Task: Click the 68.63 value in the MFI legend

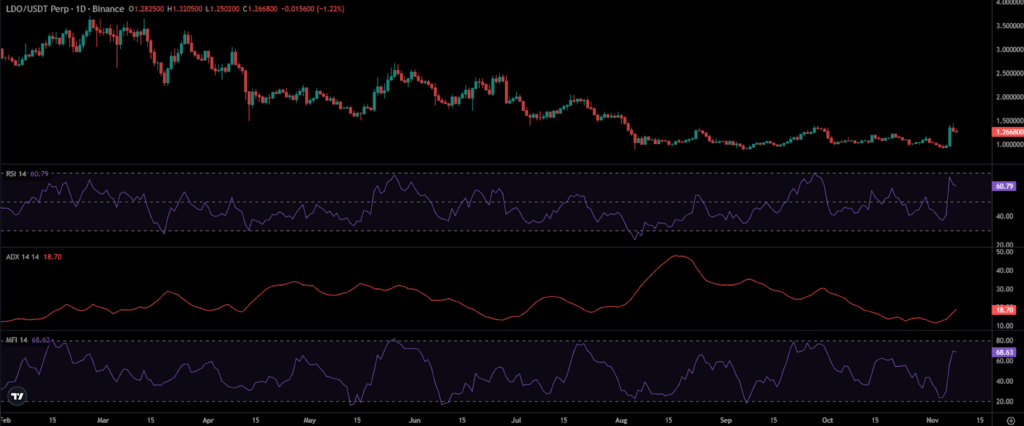Action: [40, 340]
